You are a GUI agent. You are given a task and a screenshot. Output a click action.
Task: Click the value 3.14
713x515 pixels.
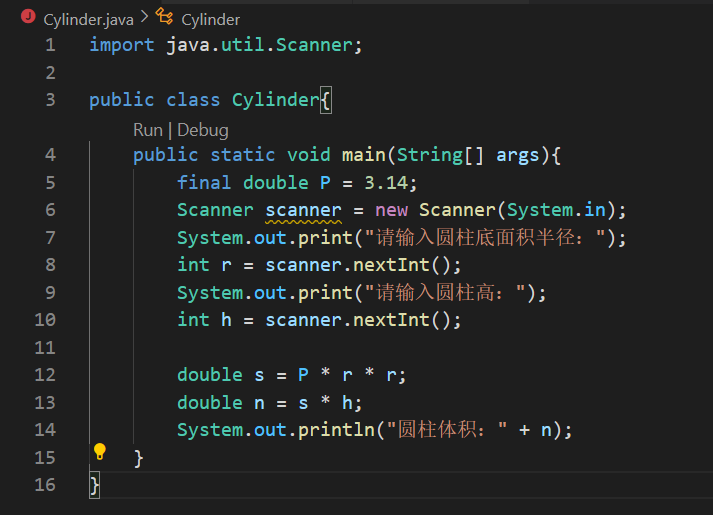coord(386,183)
